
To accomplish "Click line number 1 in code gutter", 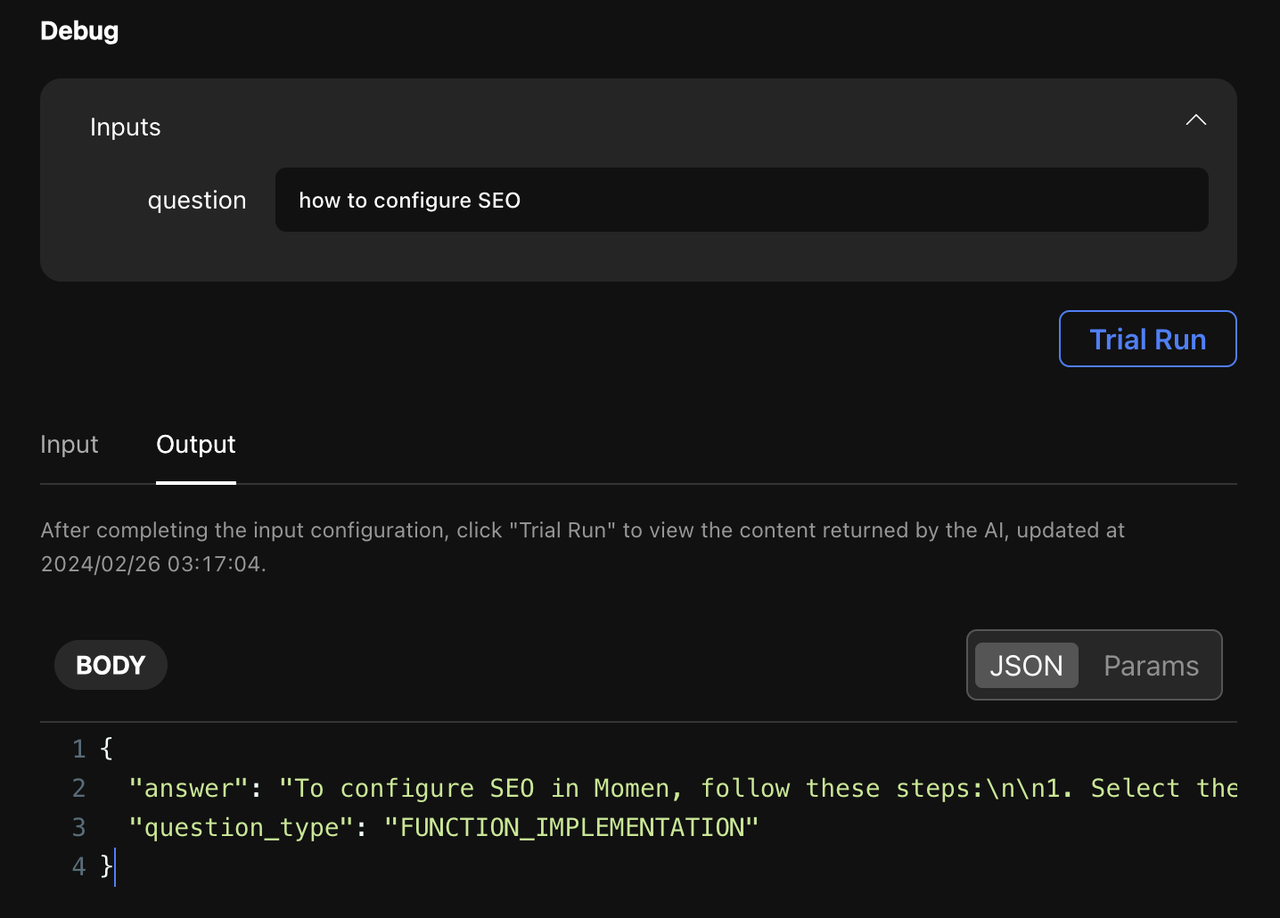I will tap(79, 749).
